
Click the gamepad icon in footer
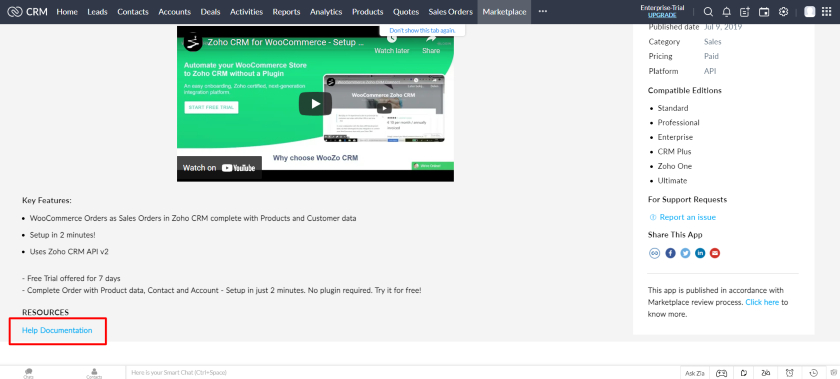722,373
